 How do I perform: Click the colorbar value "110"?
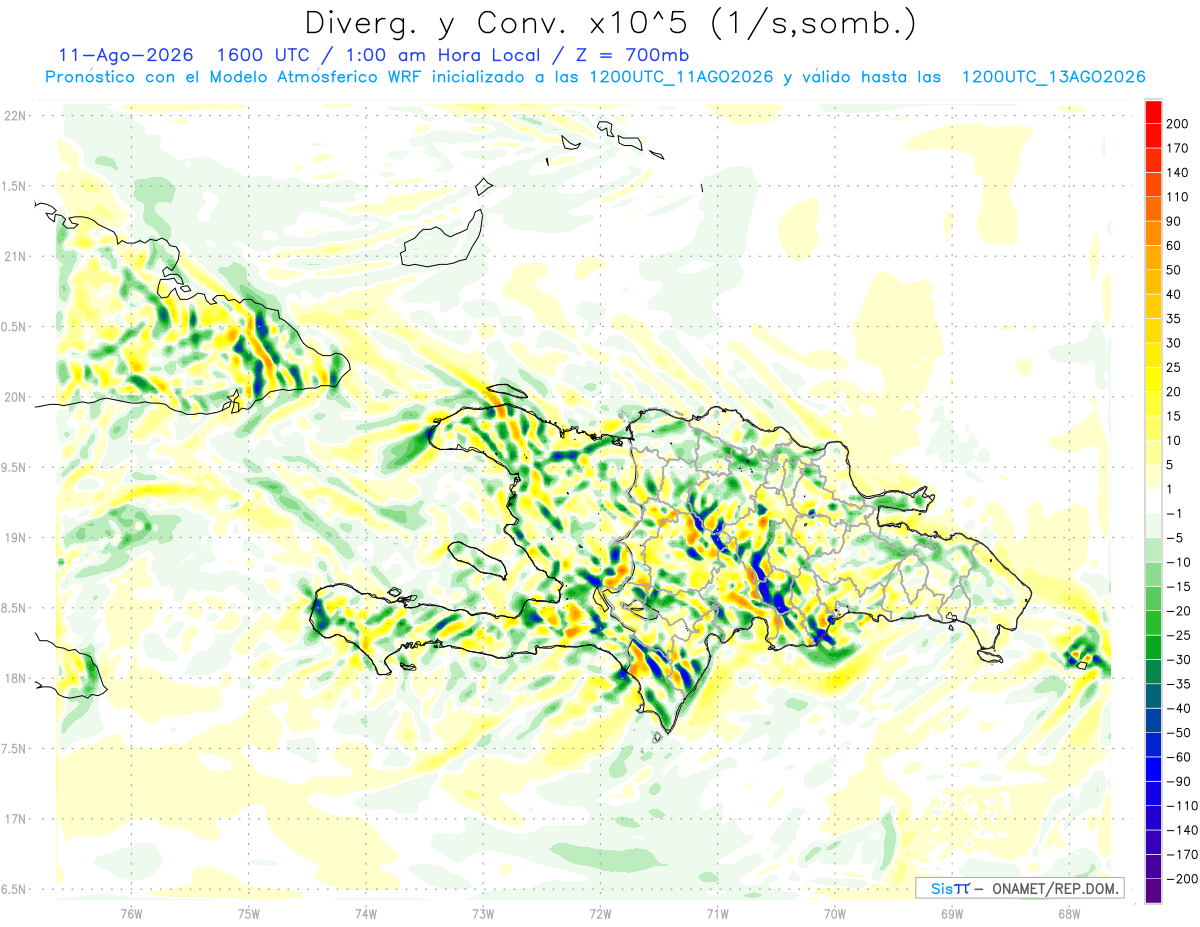[x=1177, y=197]
